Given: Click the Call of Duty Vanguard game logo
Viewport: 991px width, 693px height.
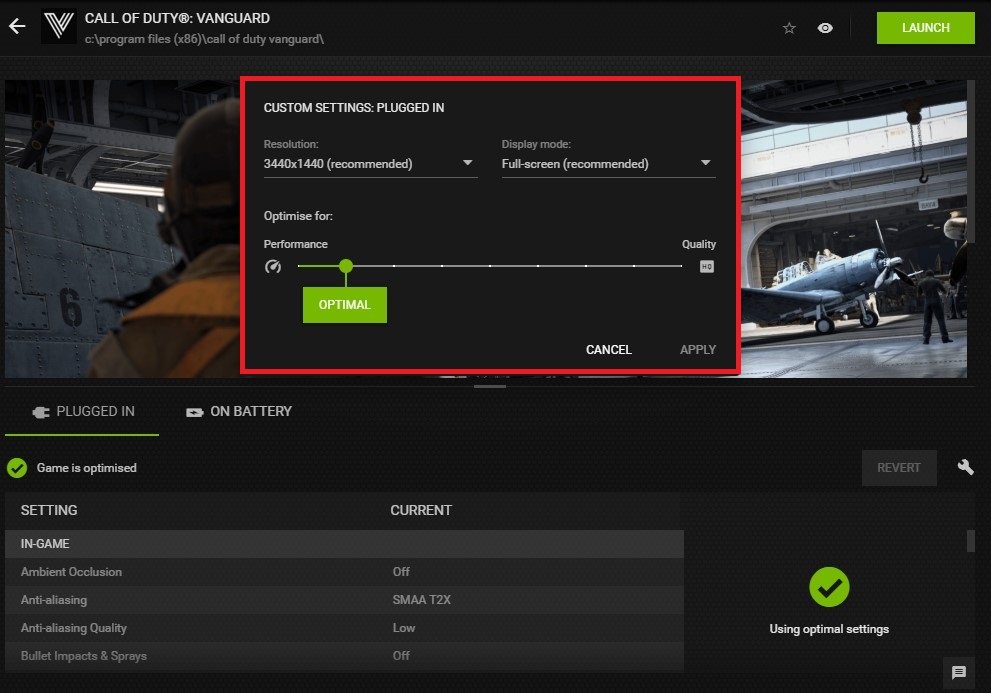Looking at the screenshot, I should (59, 27).
